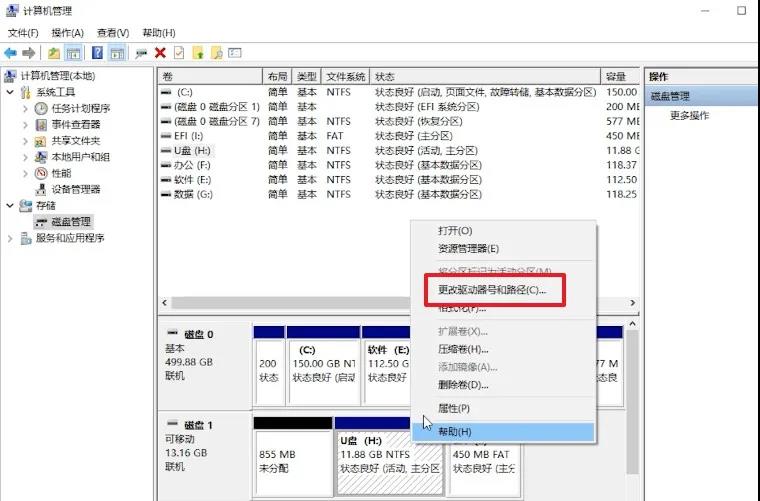Click the red X delete icon
This screenshot has width=760, height=501.
(160, 53)
